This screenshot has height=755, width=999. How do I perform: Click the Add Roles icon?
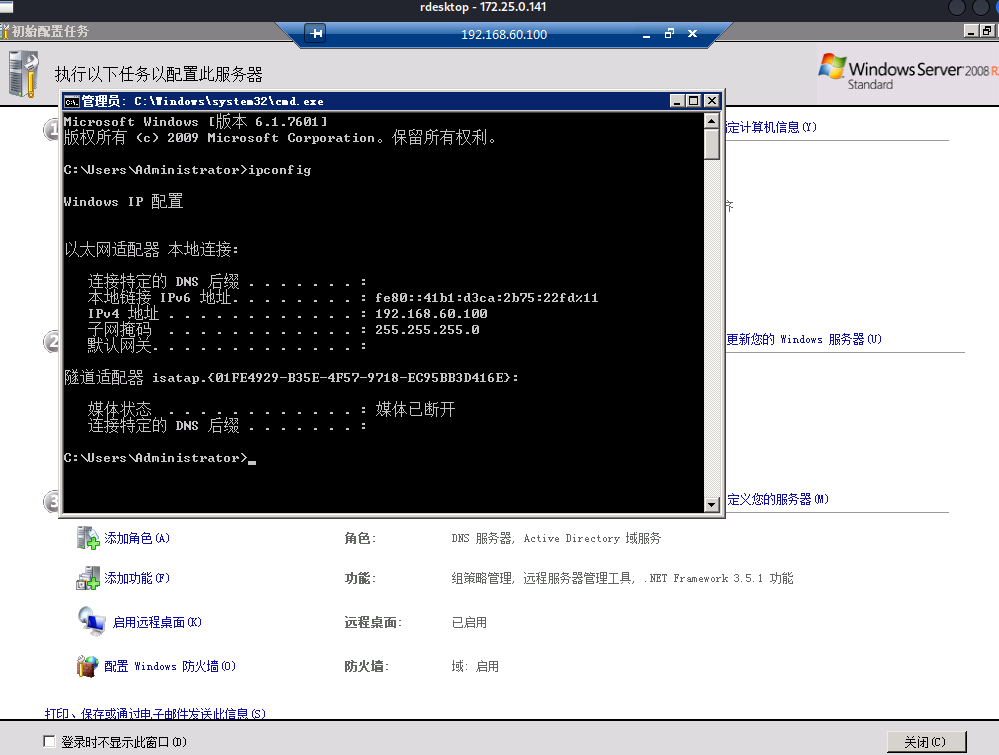[x=88, y=538]
